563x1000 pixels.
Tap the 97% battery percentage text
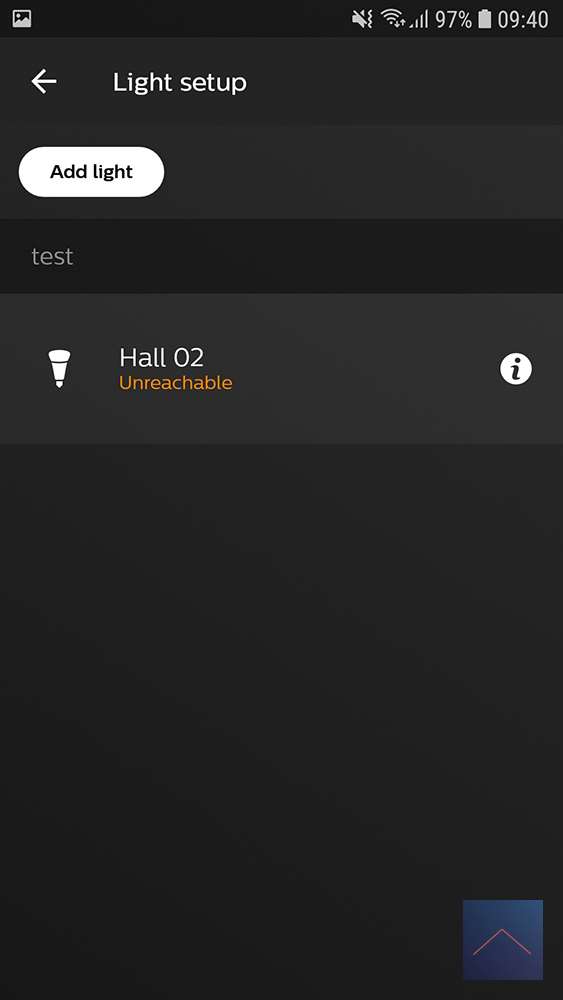tap(453, 20)
